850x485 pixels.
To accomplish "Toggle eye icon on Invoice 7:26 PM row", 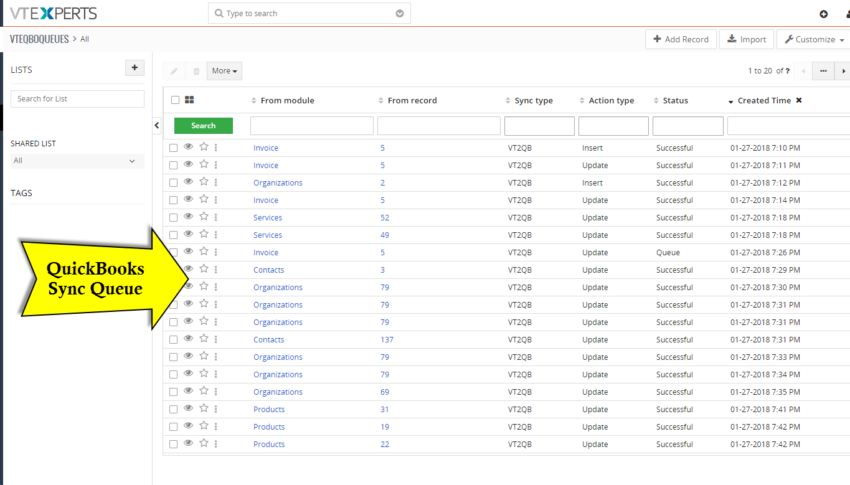I will coord(188,251).
